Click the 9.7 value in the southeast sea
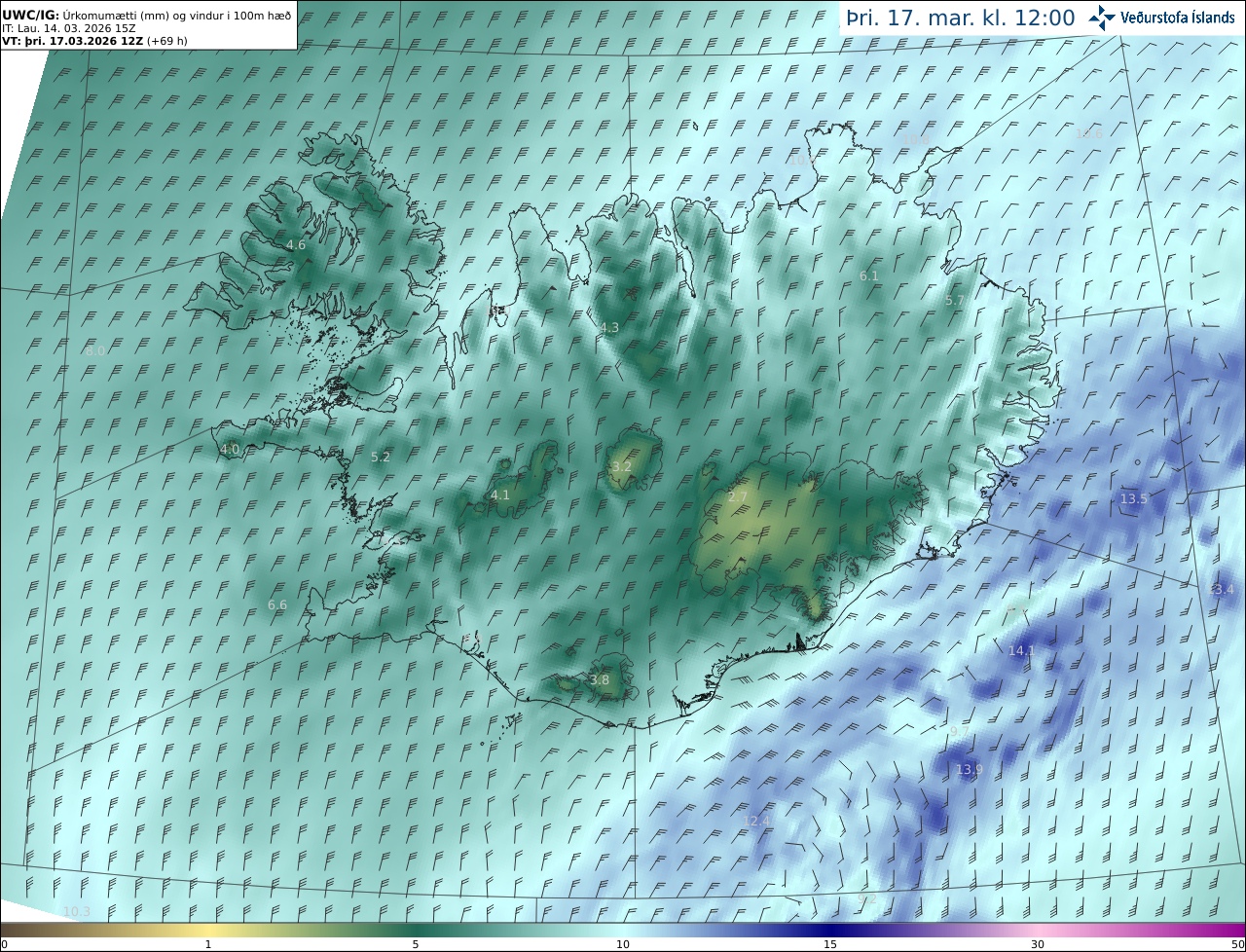This screenshot has height=952, width=1246. [960, 731]
